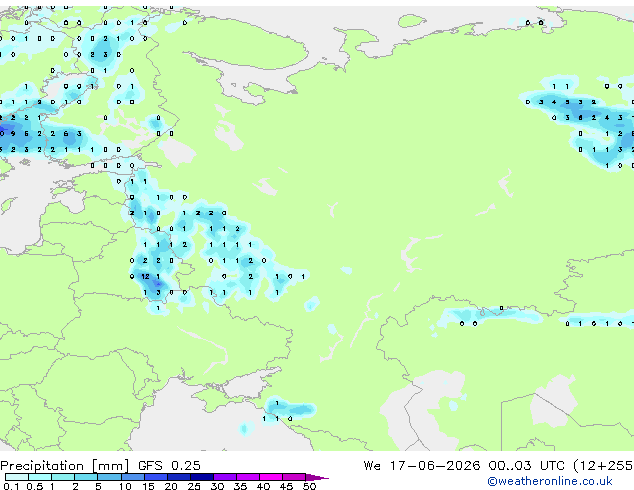Click the legend label '15'
Image resolution: width=634 pixels, height=490 pixels.
(148, 486)
